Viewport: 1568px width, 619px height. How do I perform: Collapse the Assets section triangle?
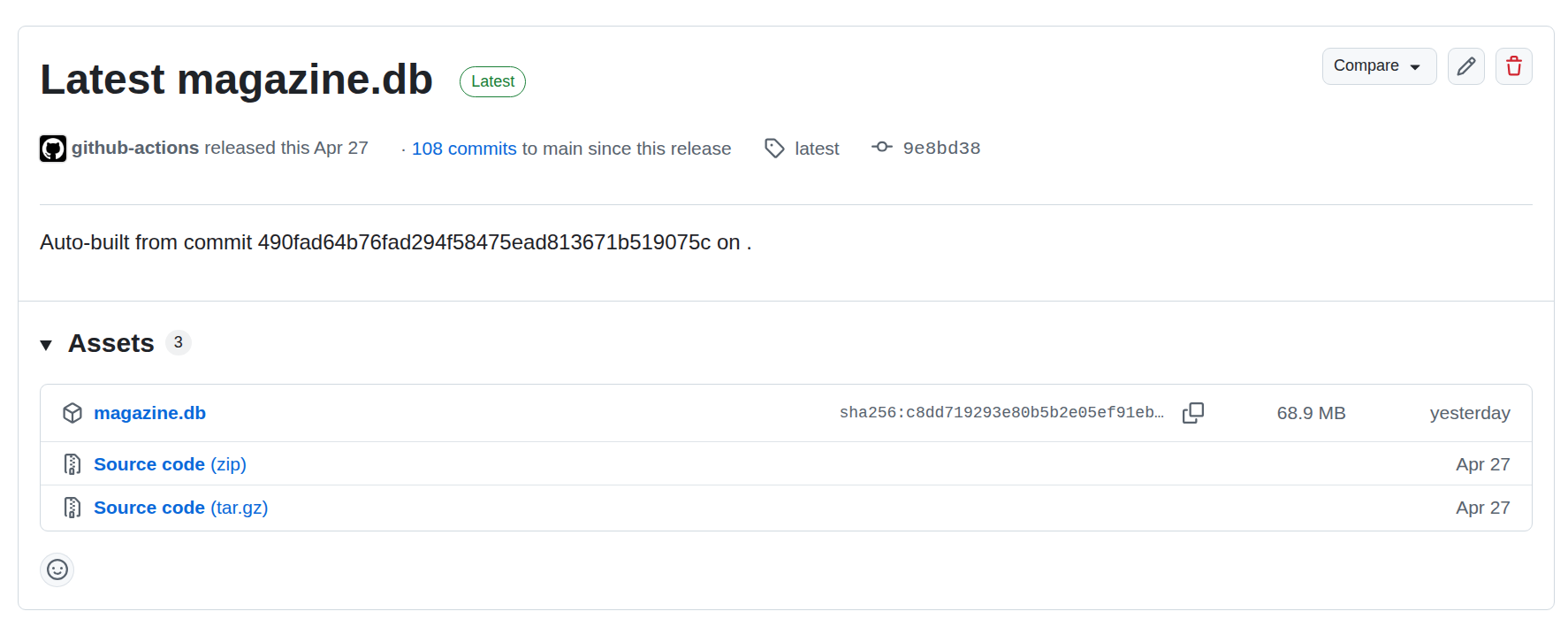[x=47, y=345]
